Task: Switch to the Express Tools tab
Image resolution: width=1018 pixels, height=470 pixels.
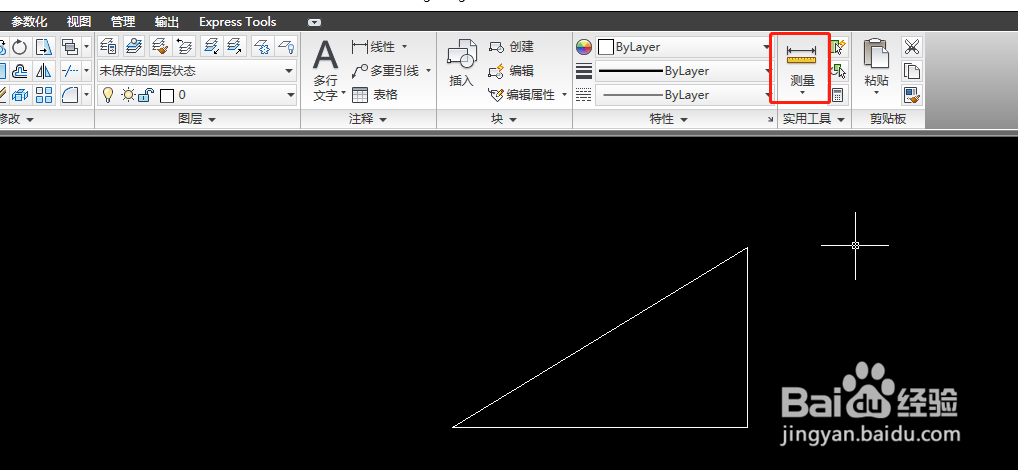Action: (x=238, y=21)
